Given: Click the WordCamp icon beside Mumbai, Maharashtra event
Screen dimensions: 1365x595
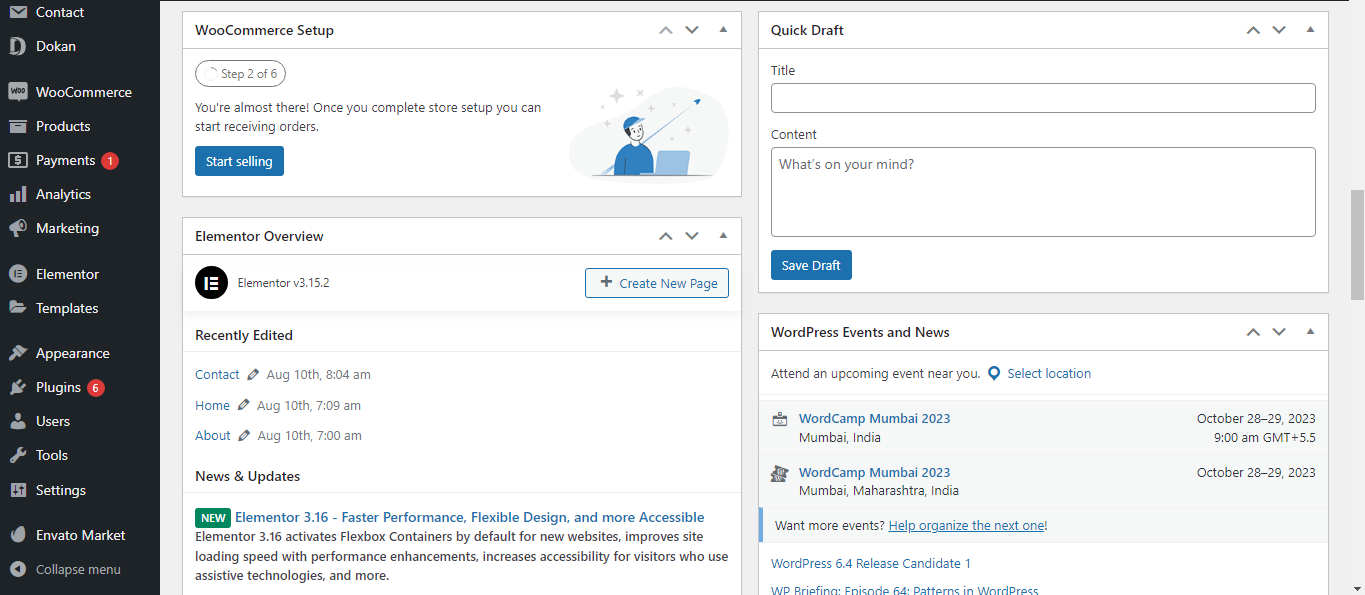Looking at the screenshot, I should [780, 474].
